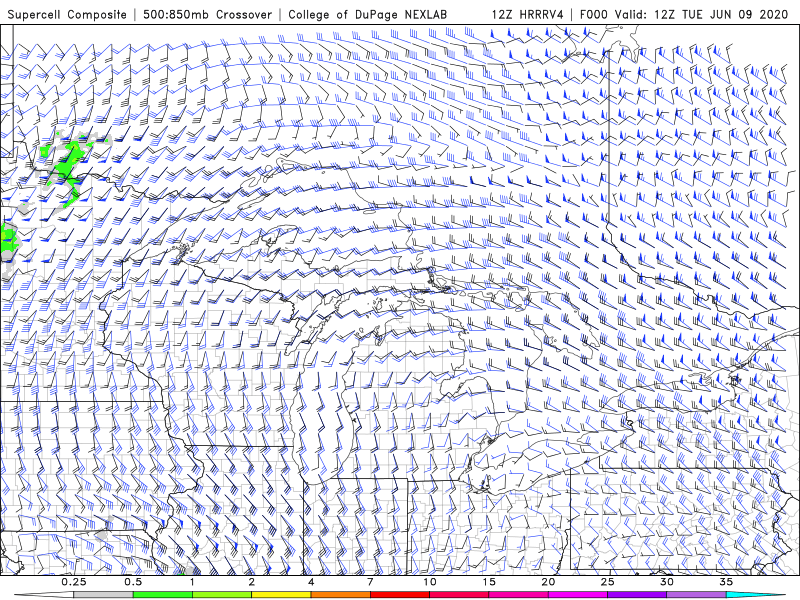The image size is (800, 600).
Task: Click the "500:850mb Crossover" header label
Action: tap(207, 15)
